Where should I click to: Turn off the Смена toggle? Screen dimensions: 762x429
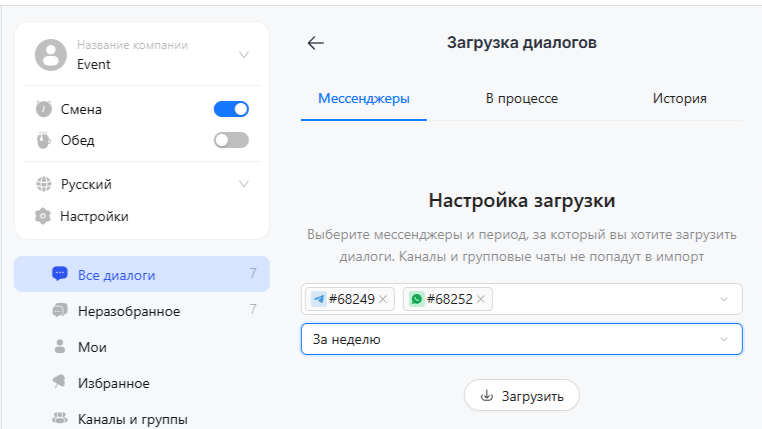coord(231,109)
